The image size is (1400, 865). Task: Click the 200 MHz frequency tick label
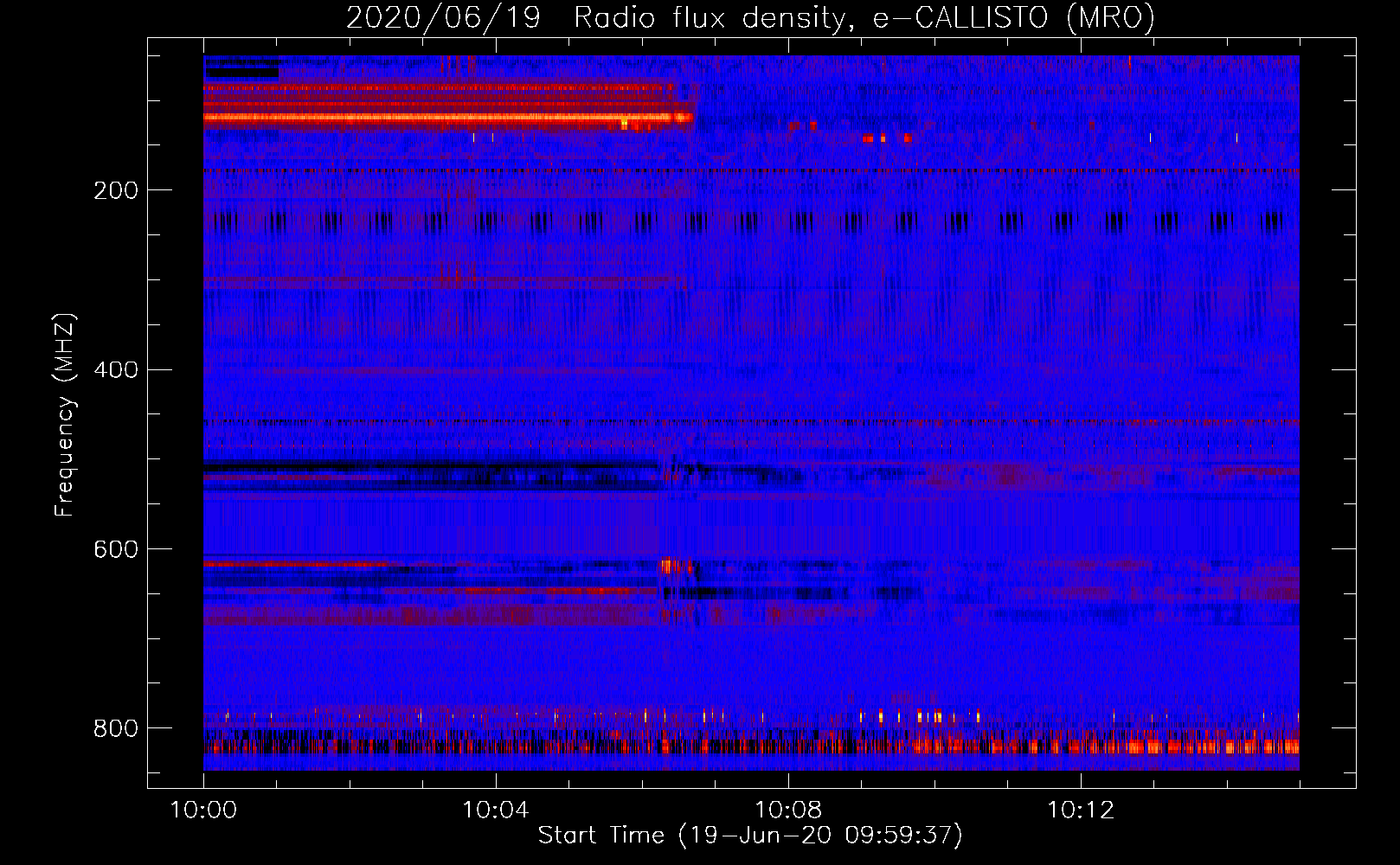[x=116, y=190]
